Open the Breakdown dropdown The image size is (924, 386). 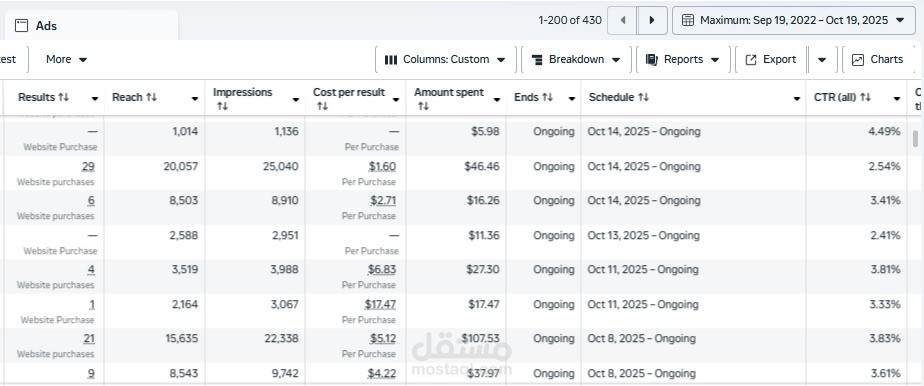tap(576, 60)
